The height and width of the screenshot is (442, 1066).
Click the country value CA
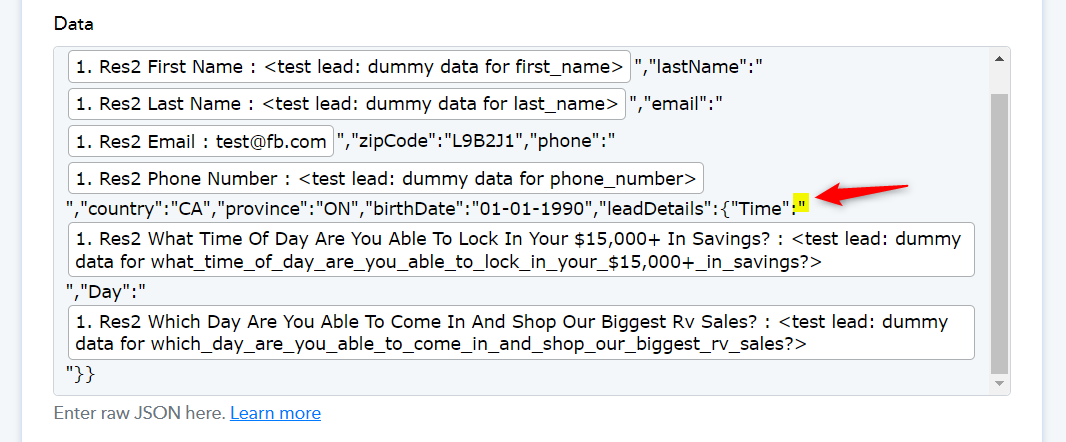(x=193, y=208)
